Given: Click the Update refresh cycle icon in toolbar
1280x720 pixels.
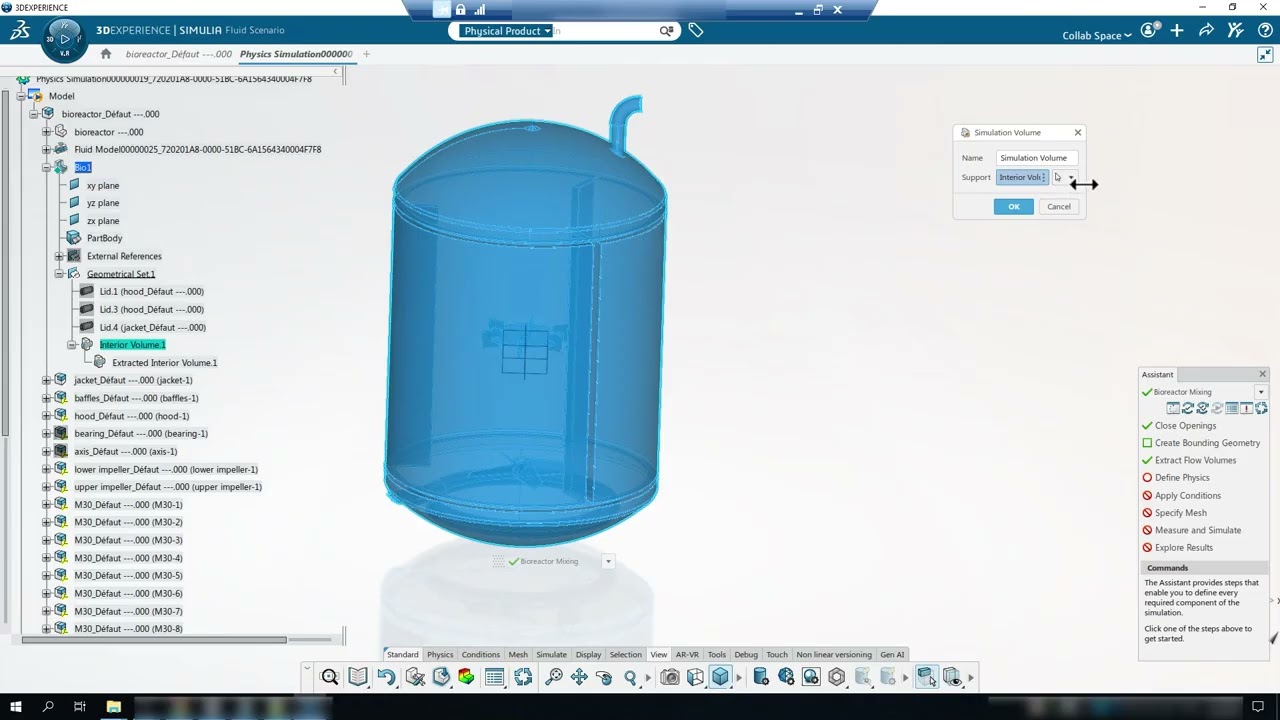Looking at the screenshot, I should click(523, 677).
